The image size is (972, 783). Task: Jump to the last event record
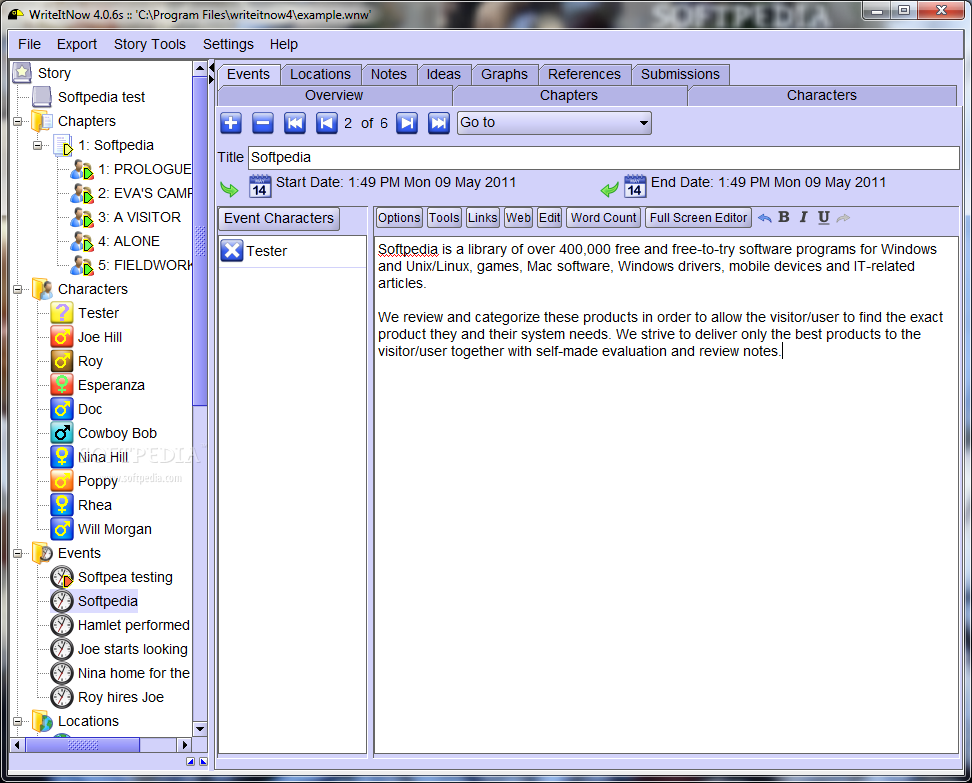(x=439, y=123)
